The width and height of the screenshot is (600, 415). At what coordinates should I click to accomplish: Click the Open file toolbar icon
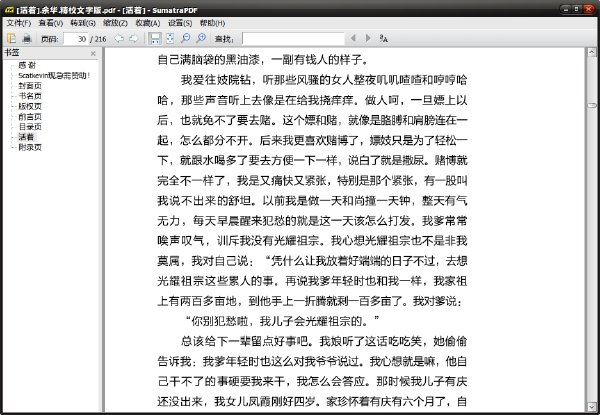(x=11, y=38)
